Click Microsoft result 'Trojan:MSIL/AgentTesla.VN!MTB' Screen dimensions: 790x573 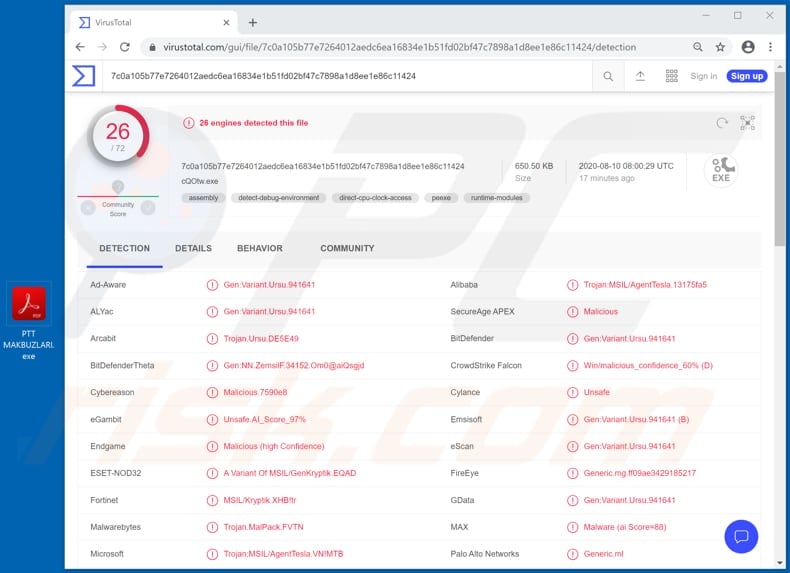(x=283, y=554)
